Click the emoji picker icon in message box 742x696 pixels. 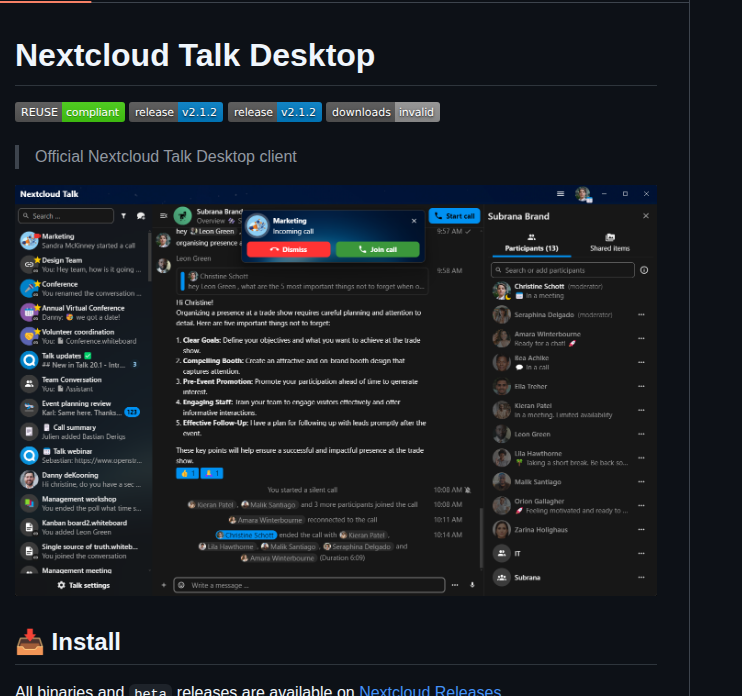point(181,585)
